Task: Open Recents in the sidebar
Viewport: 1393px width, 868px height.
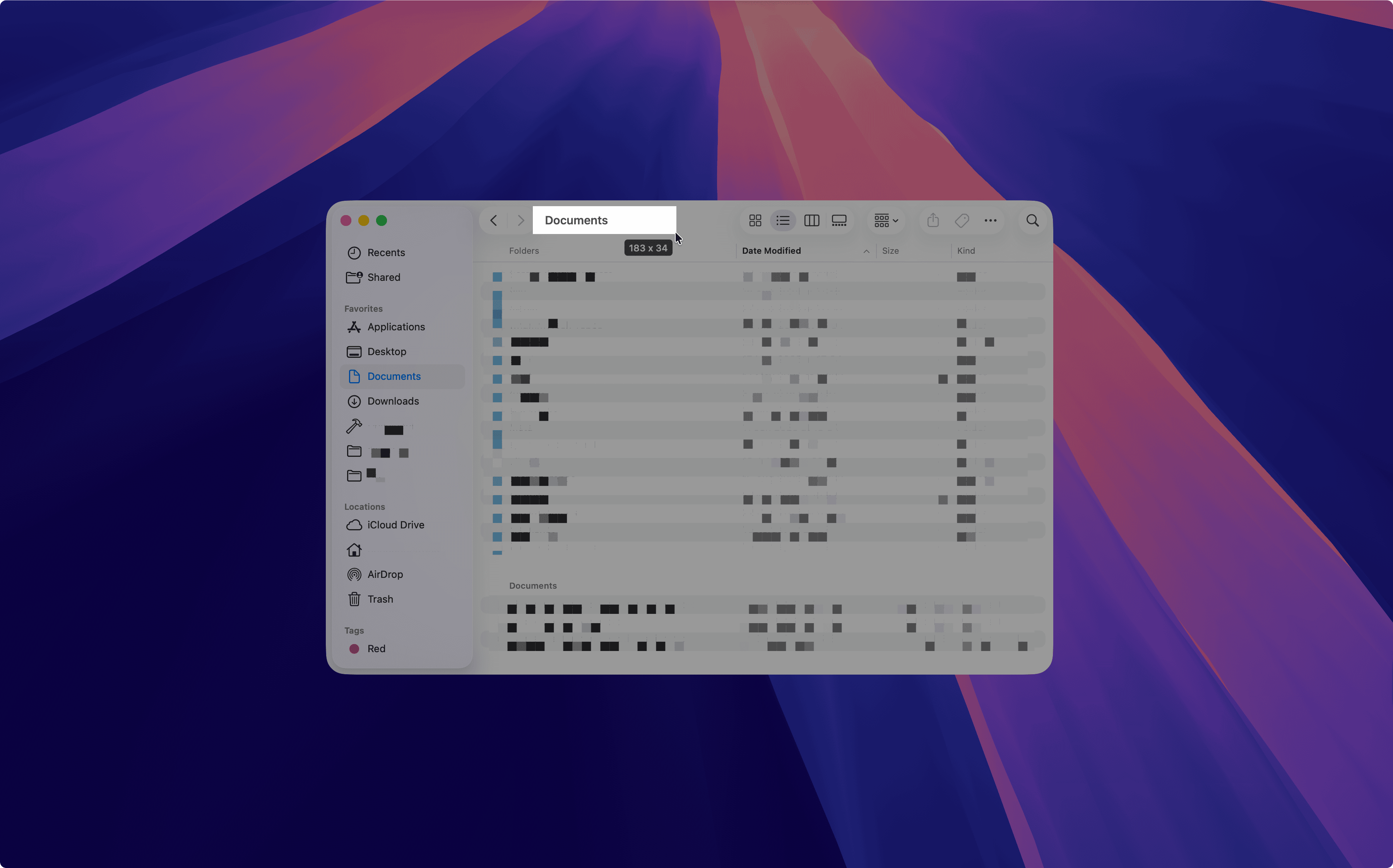Action: (386, 253)
